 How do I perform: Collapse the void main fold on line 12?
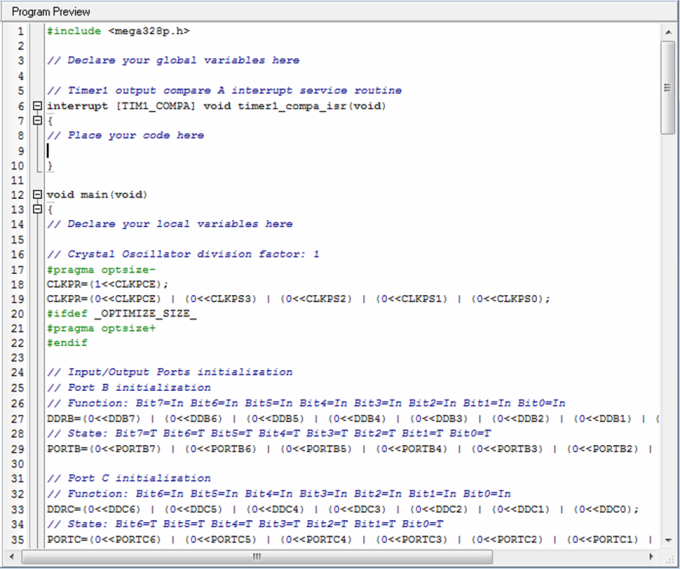37,194
